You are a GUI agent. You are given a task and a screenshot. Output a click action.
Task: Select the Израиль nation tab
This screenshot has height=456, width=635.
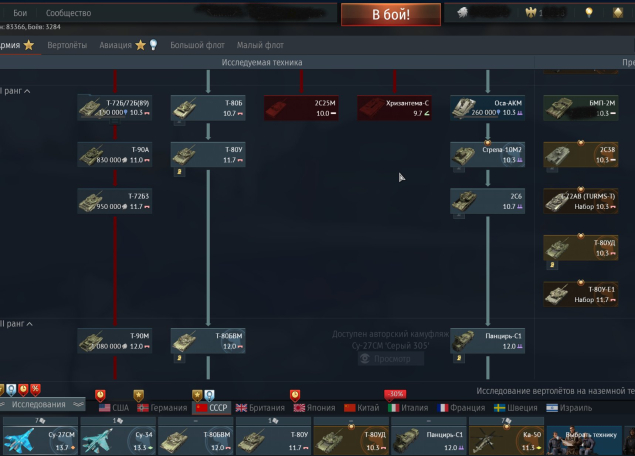pyautogui.click(x=569, y=408)
